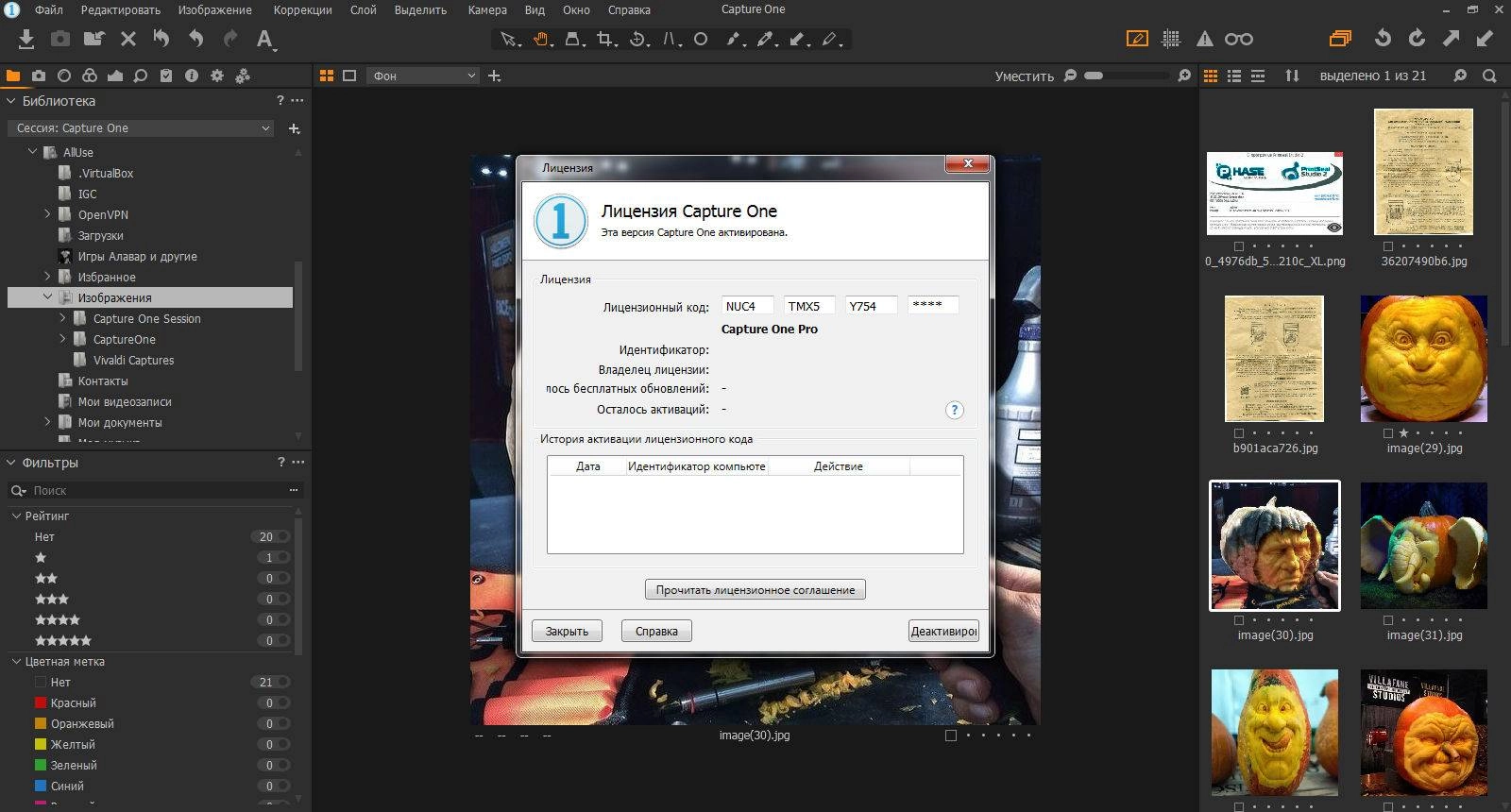Toggle the glasses Proofing icon
1511x812 pixels.
click(1238, 39)
